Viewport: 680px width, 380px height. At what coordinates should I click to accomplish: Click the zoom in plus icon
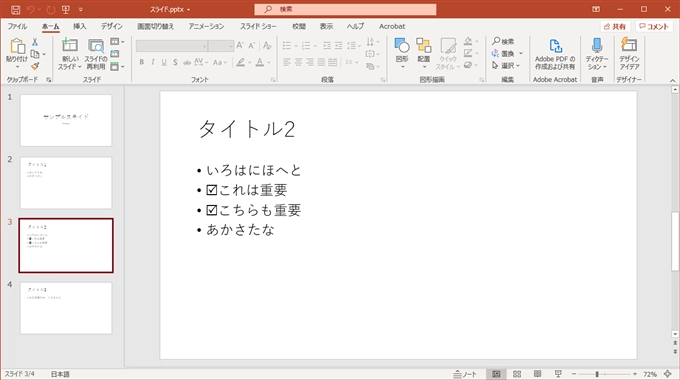pyautogui.click(x=635, y=374)
